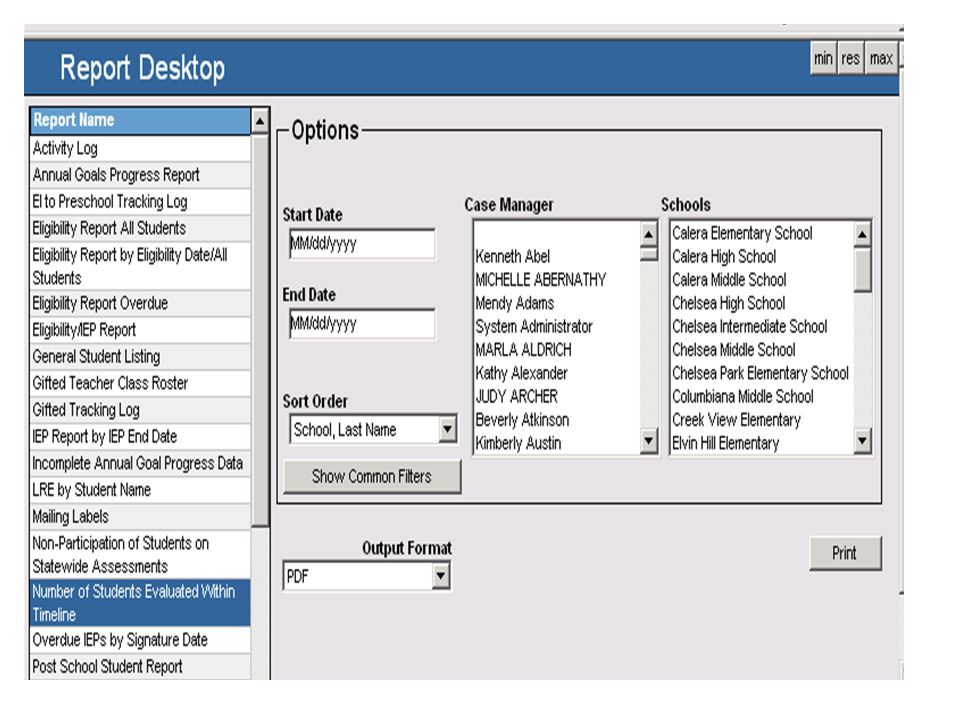Click the PDF output format value
The width and height of the screenshot is (960, 720).
pyautogui.click(x=298, y=576)
